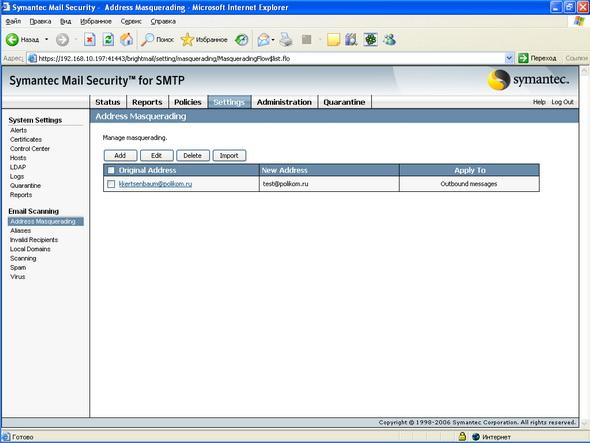The width and height of the screenshot is (590, 443).
Task: Tick the select-all checkbox in Original Address header
Action: click(111, 170)
